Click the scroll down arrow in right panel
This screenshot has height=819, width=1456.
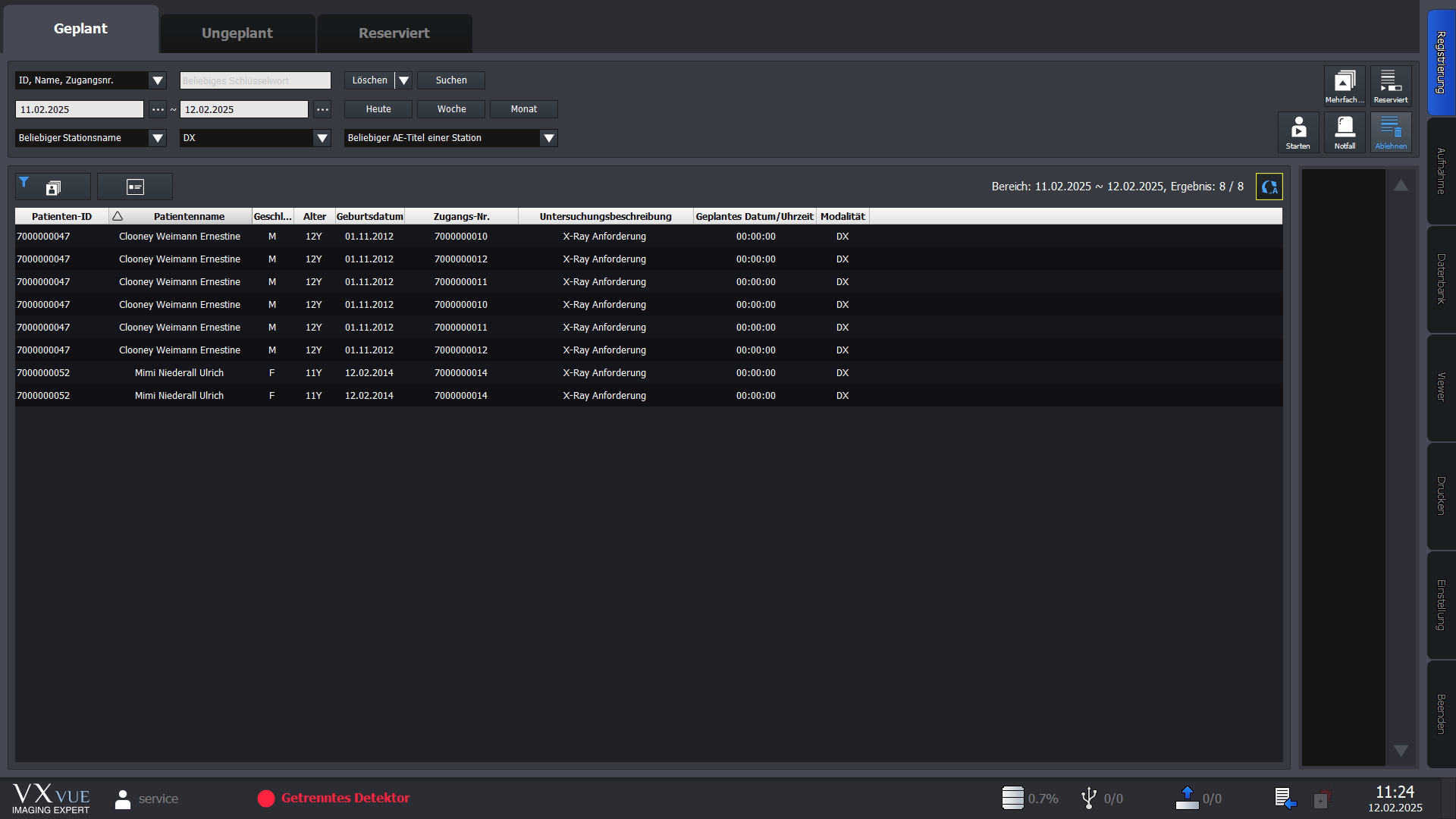[x=1401, y=751]
